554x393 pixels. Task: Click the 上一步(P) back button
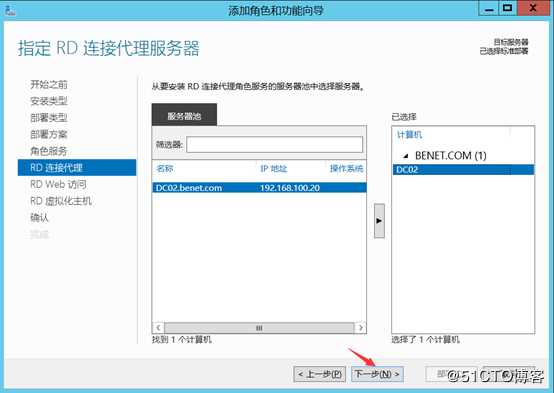click(319, 374)
